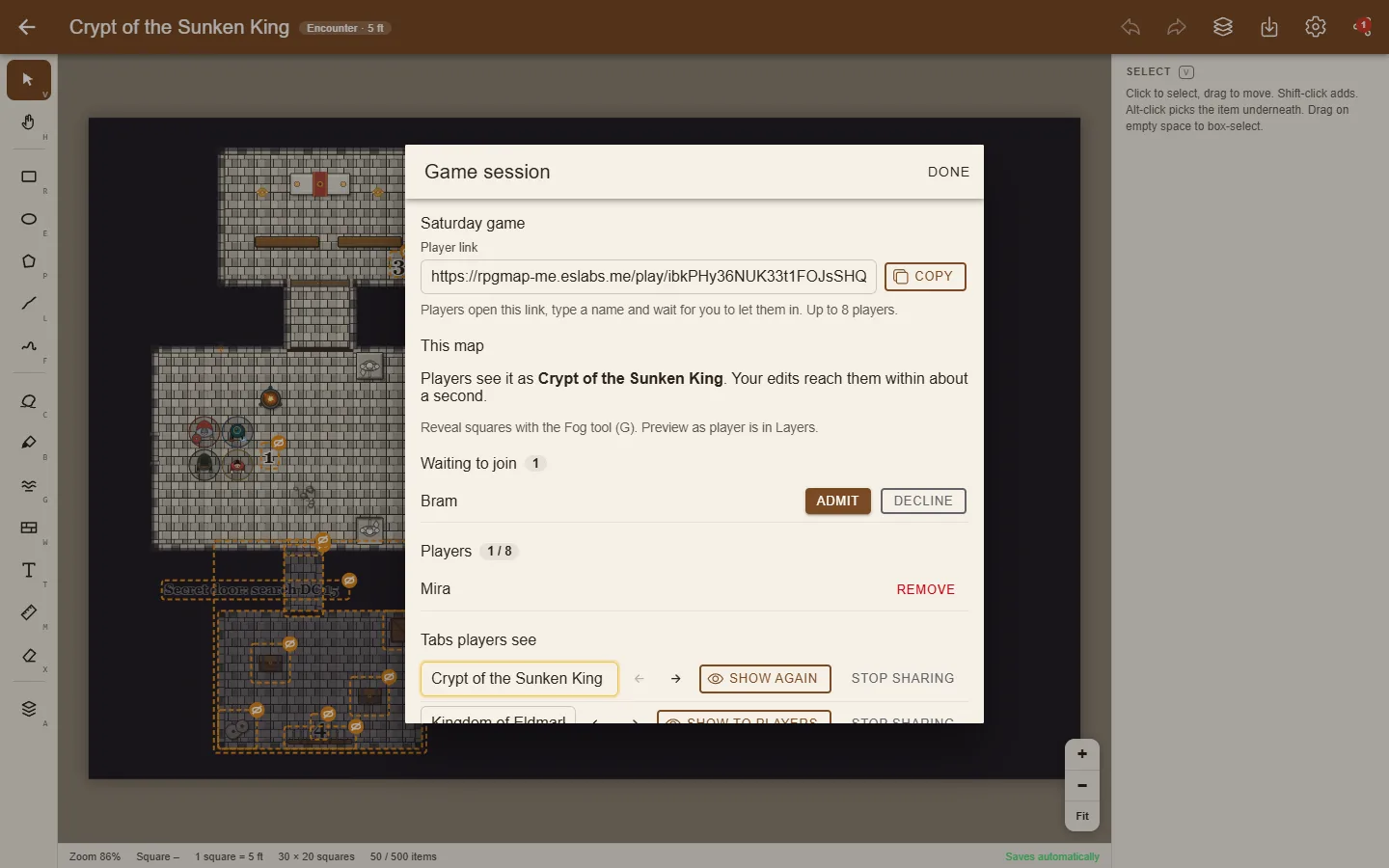This screenshot has width=1389, height=868.
Task: Zoom in with the plus button
Action: point(1082,754)
